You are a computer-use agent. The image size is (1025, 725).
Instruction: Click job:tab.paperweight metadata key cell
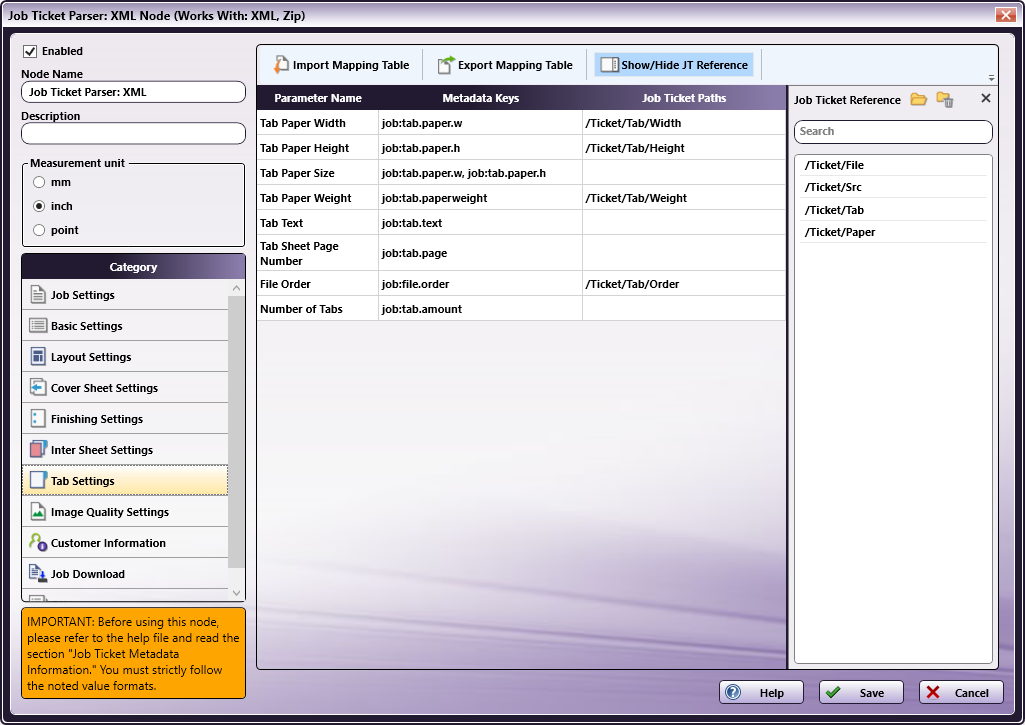[480, 198]
